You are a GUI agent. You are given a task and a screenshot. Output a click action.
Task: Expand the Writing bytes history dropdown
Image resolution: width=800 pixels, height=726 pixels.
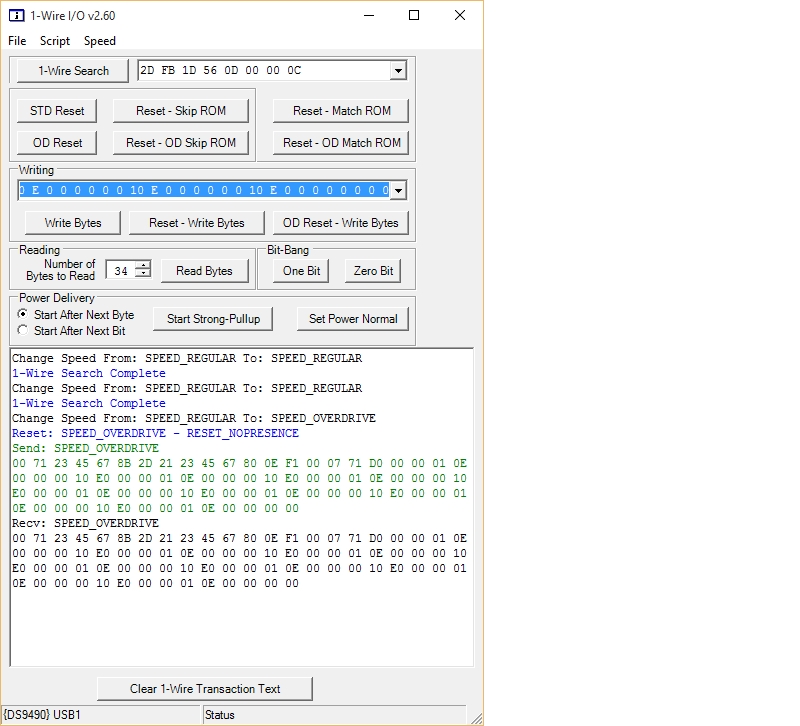(x=398, y=190)
